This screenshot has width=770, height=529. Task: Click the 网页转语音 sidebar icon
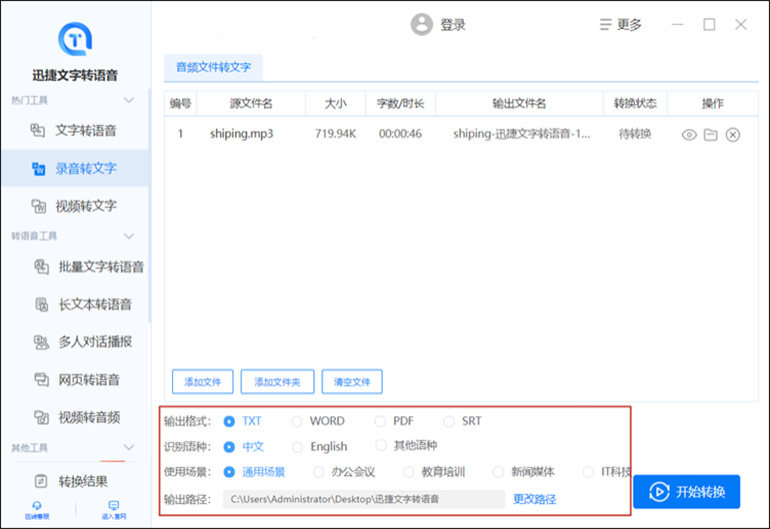(41, 380)
